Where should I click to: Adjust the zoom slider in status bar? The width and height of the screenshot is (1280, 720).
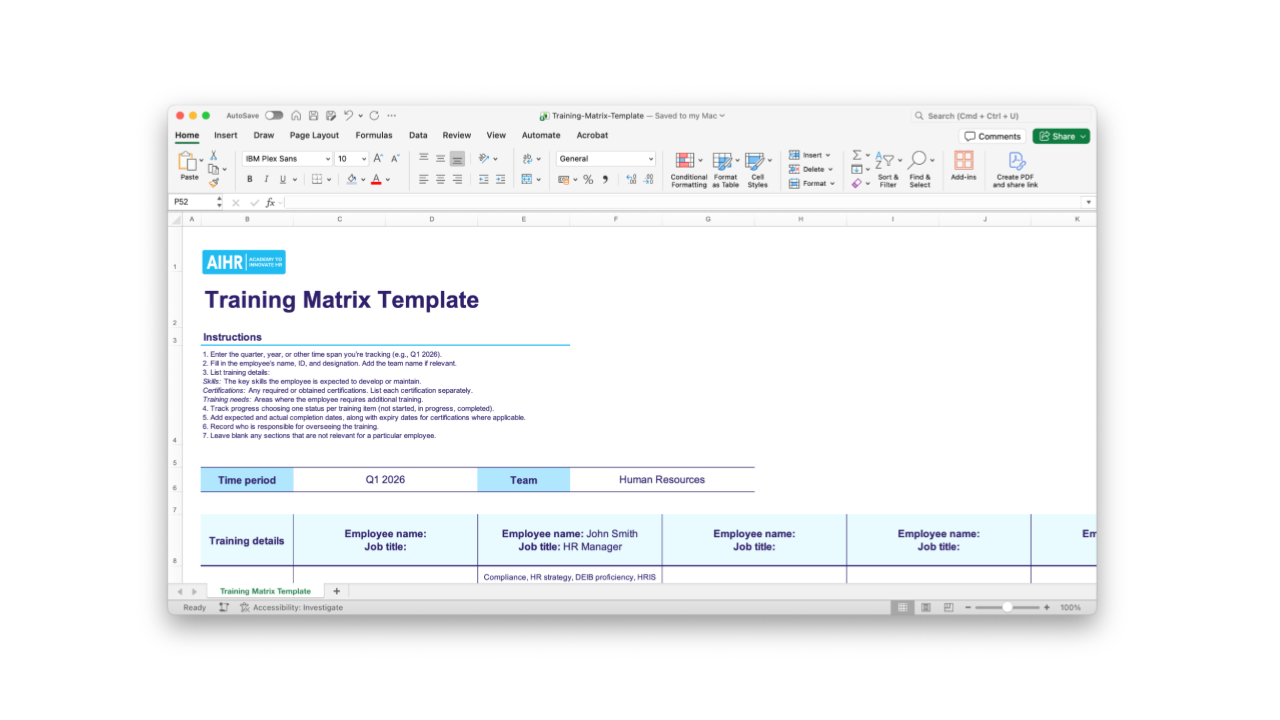(1007, 608)
